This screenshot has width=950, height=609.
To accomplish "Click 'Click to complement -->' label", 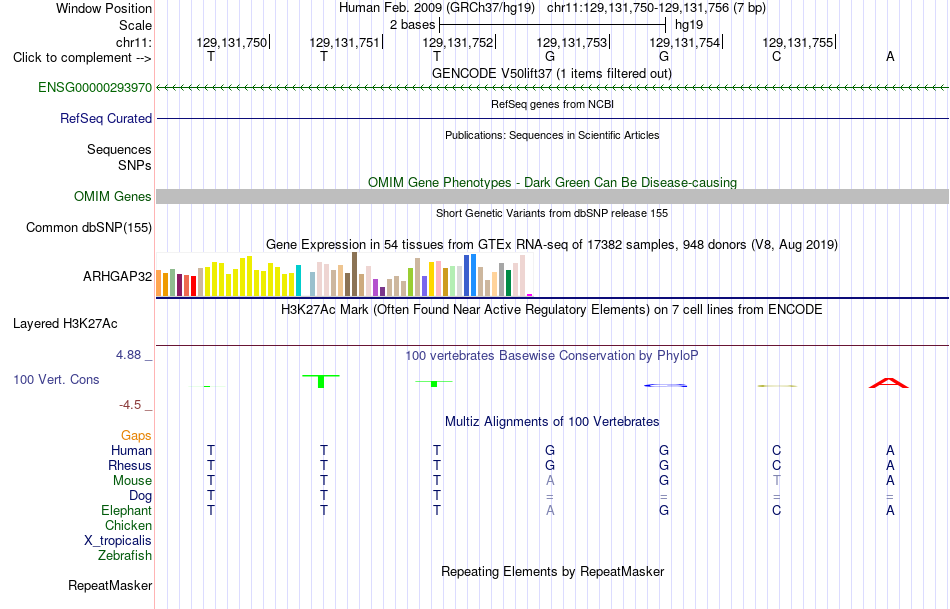I will (x=82, y=58).
